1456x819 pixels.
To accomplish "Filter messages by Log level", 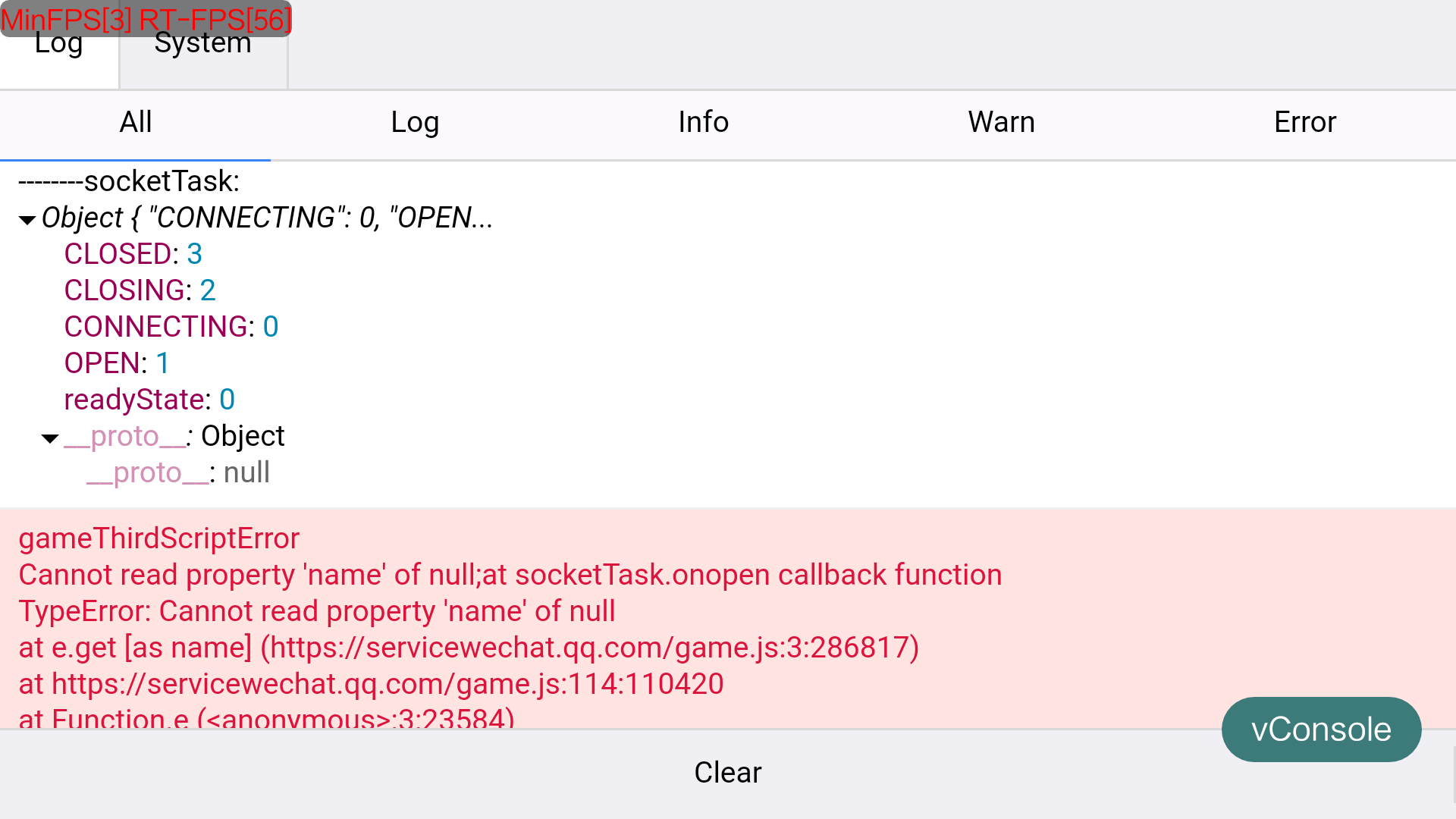I will [415, 123].
